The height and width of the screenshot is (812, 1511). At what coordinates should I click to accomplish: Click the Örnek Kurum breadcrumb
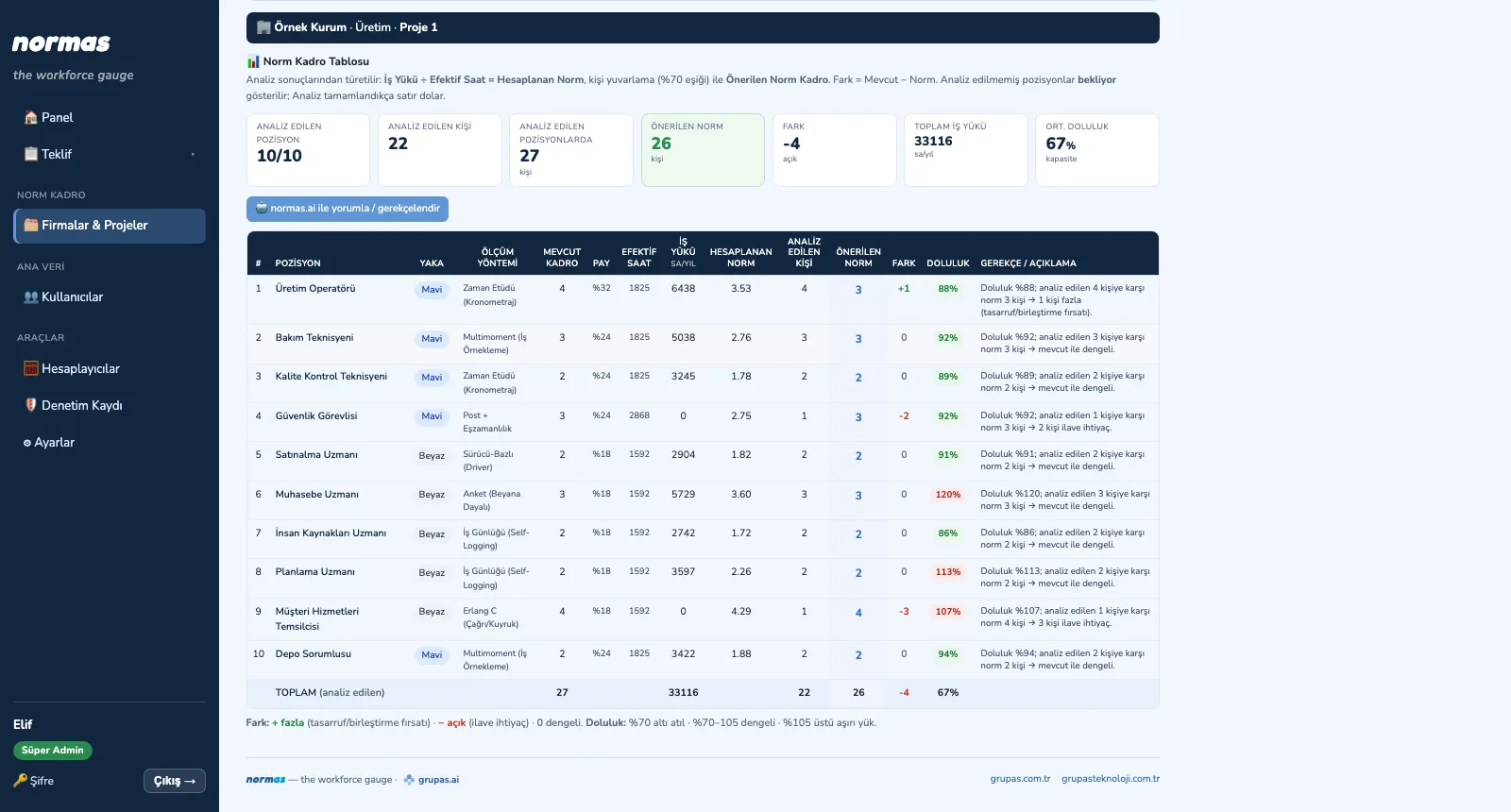(310, 27)
